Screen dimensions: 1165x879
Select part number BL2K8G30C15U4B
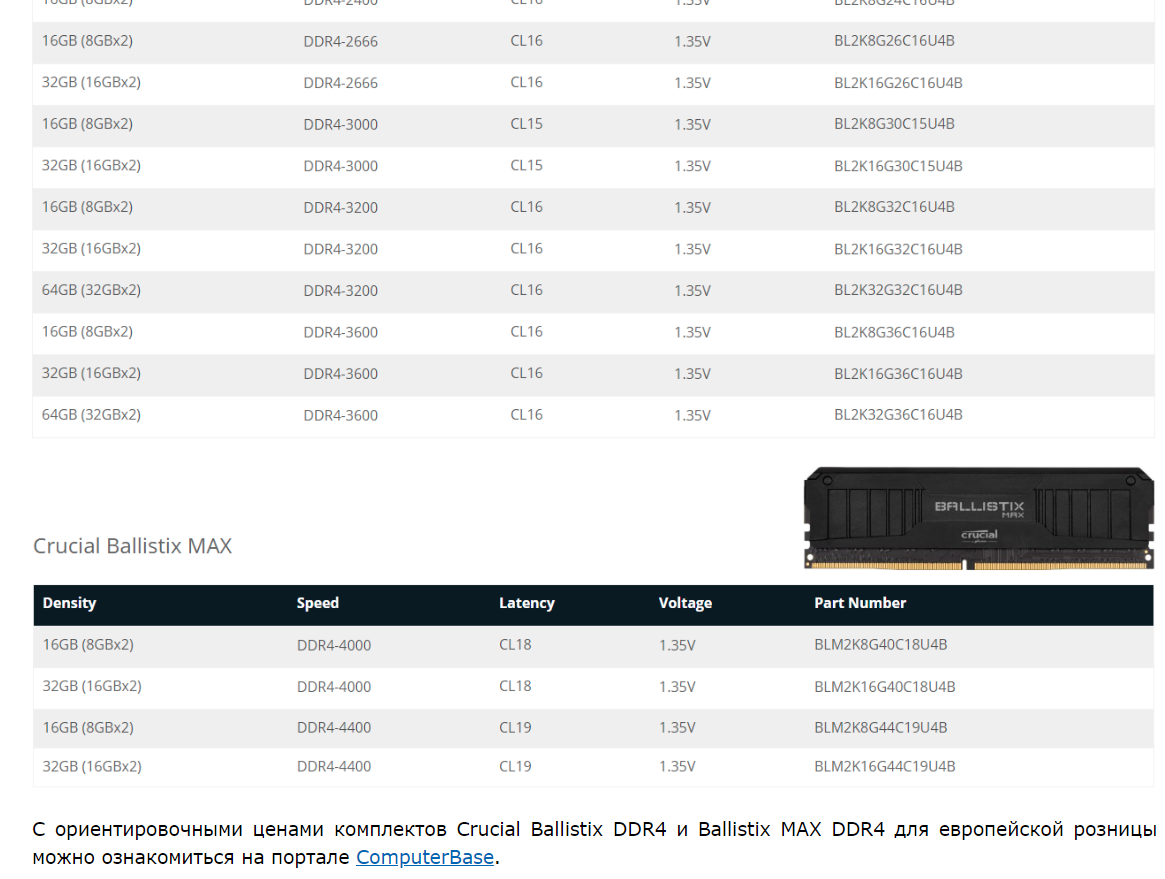894,124
